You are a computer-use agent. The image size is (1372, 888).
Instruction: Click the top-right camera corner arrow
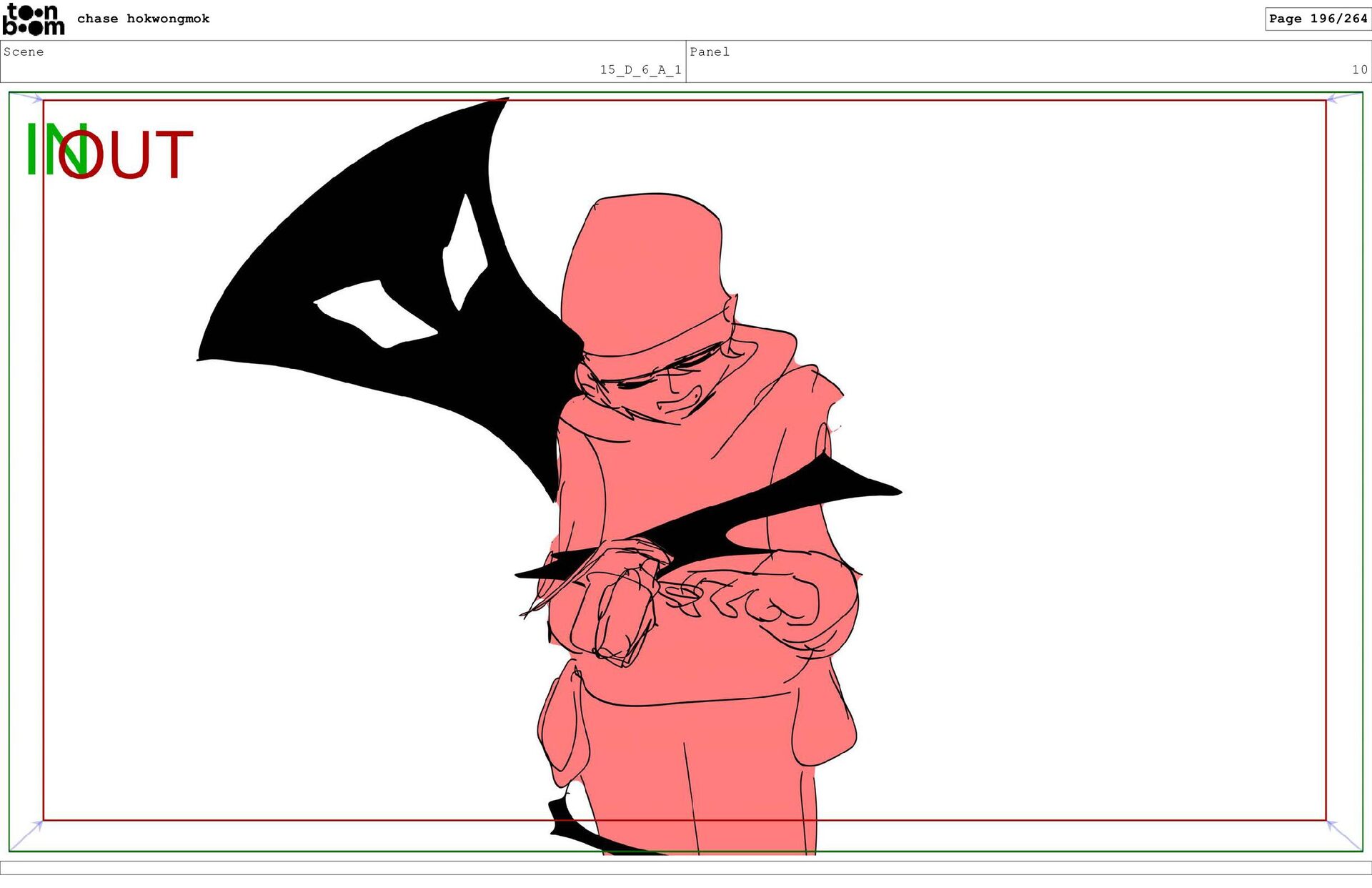pos(1335,98)
